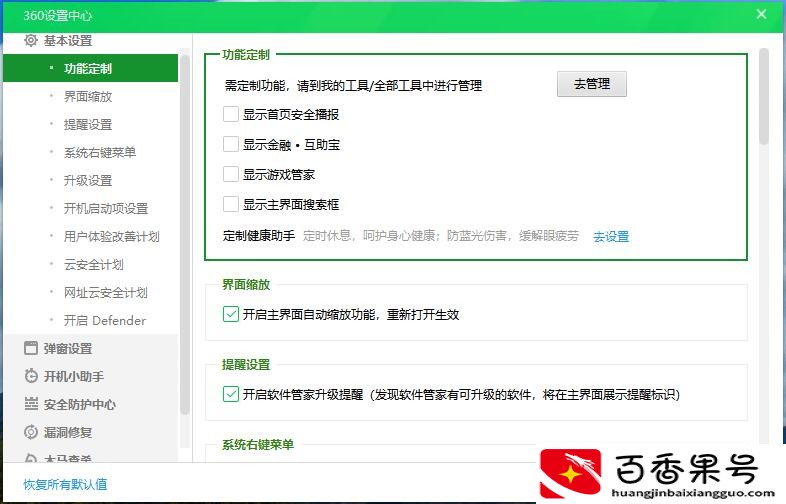Image resolution: width=786 pixels, height=504 pixels.
Task: Select 云安全计划 in the sidebar
Action: [94, 264]
